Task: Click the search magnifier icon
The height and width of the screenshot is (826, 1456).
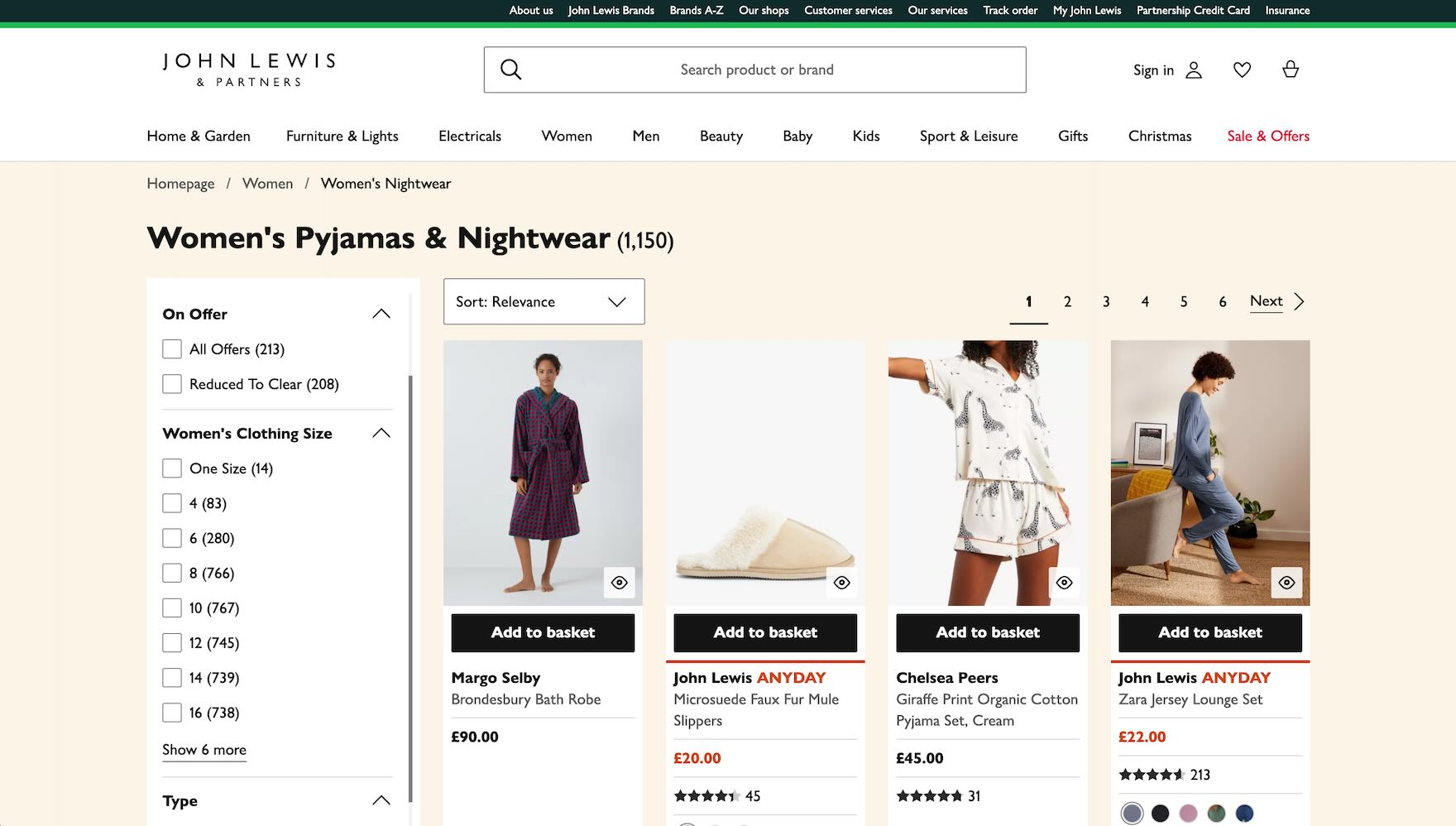Action: (511, 70)
